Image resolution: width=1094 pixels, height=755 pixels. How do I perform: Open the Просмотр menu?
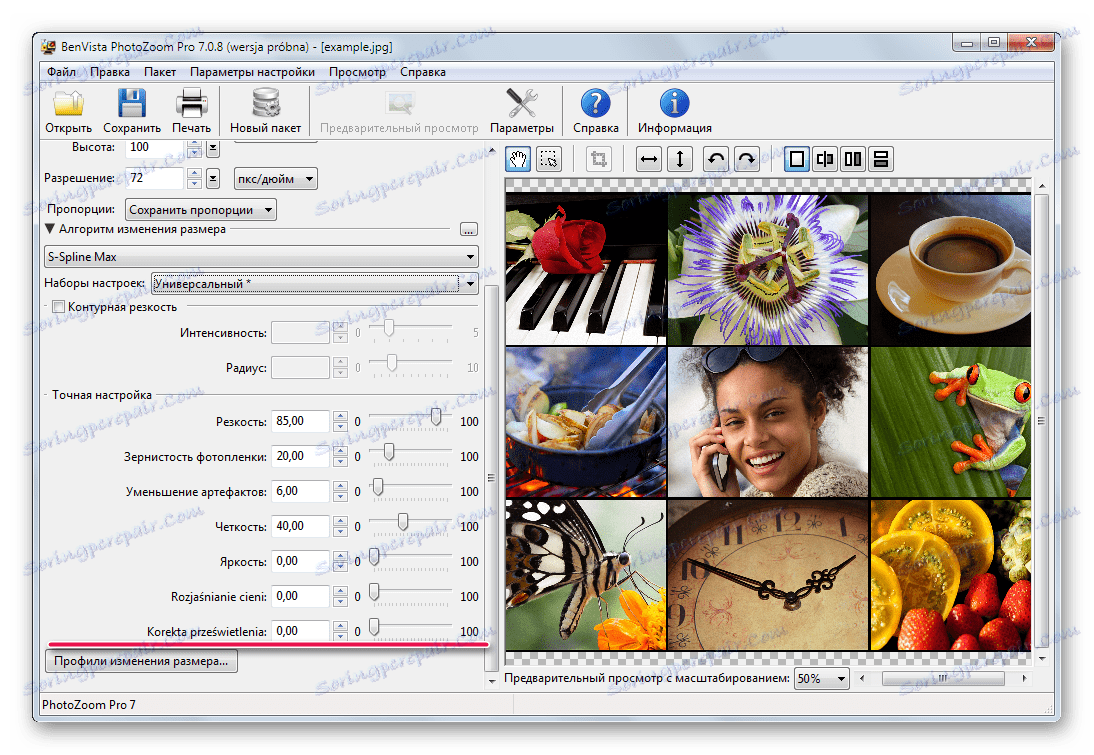point(357,72)
